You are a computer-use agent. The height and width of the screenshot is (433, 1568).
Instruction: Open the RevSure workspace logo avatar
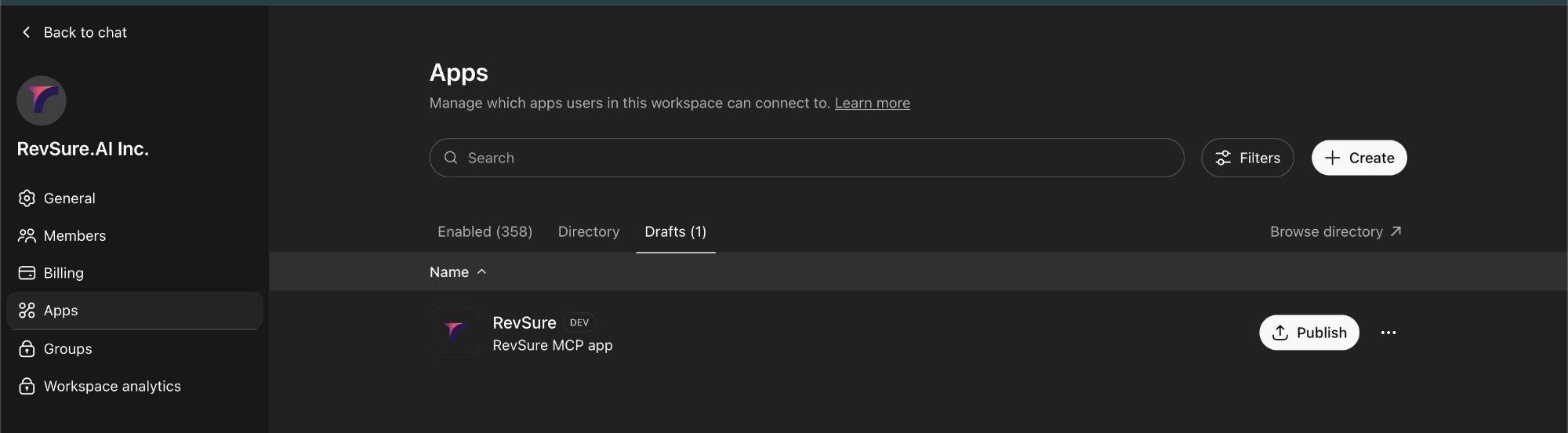point(42,100)
